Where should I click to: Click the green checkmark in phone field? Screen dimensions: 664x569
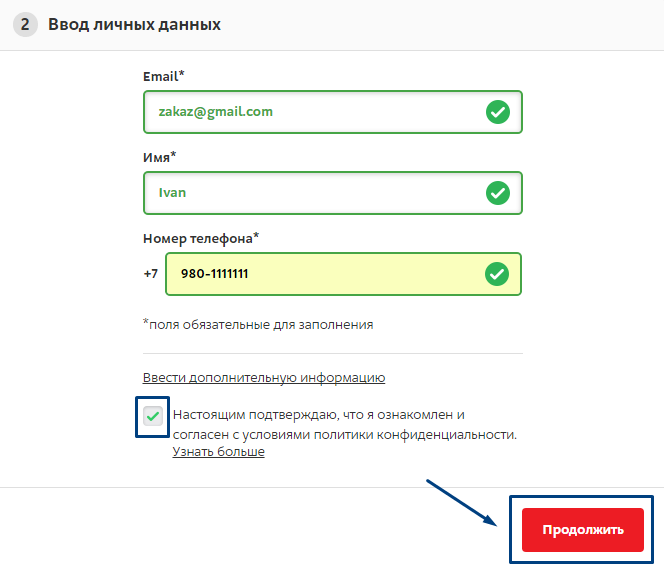pyautogui.click(x=497, y=274)
